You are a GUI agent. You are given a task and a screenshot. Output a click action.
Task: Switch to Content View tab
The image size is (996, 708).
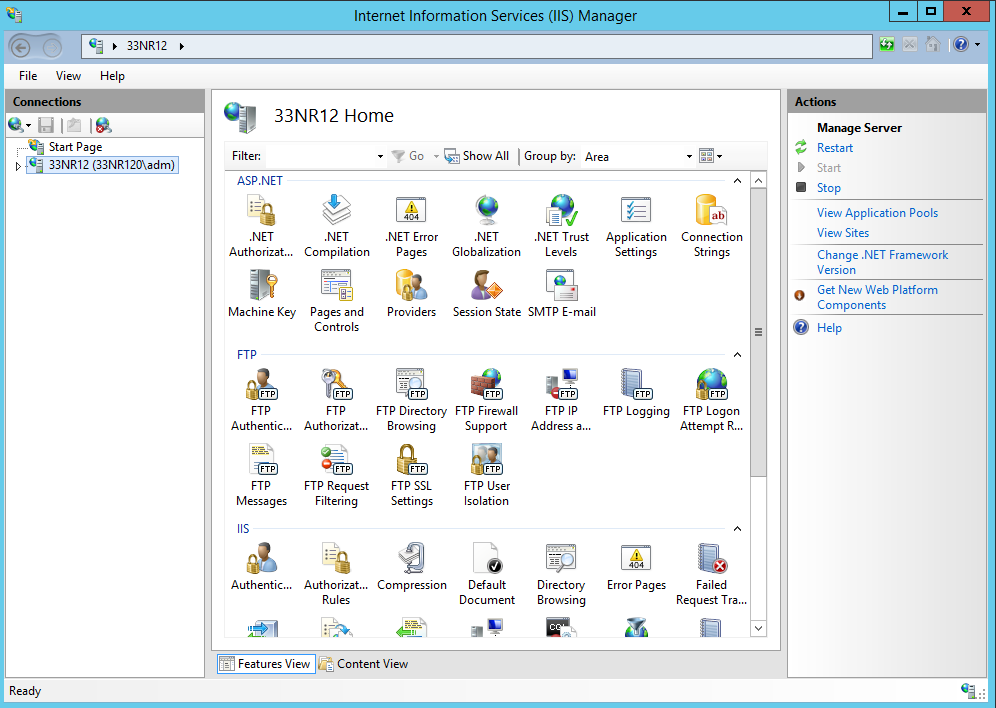[363, 664]
